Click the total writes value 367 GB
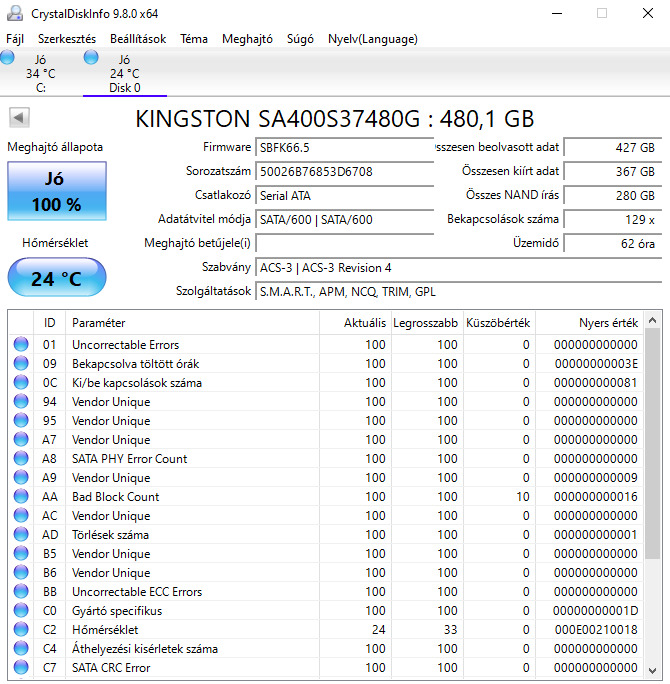Screen dimensions: 670x684 click(612, 171)
